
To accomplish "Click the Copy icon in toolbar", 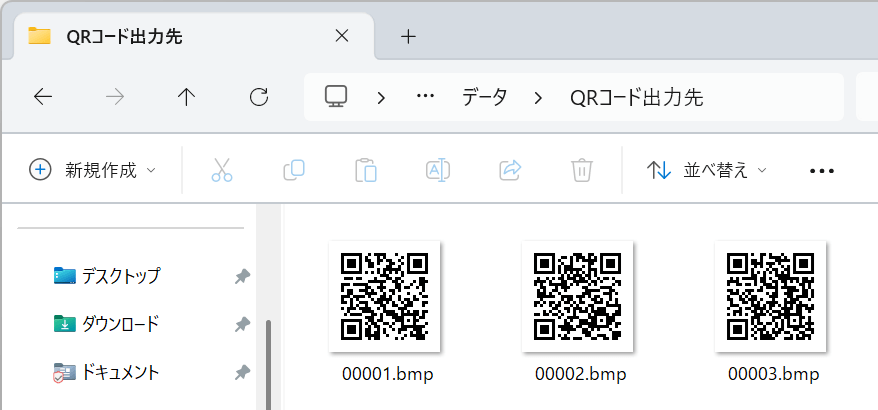I will [294, 170].
